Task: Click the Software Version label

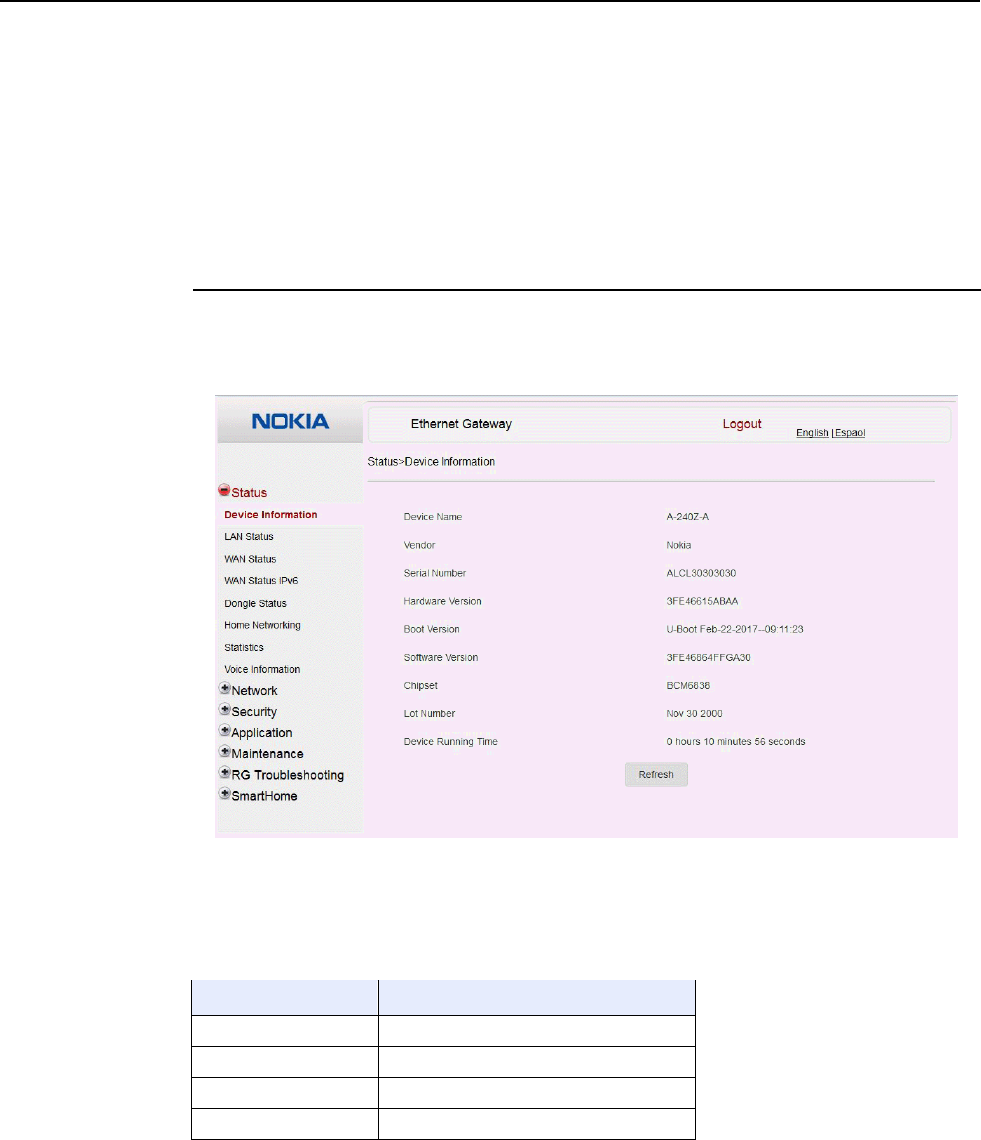Action: click(x=441, y=657)
